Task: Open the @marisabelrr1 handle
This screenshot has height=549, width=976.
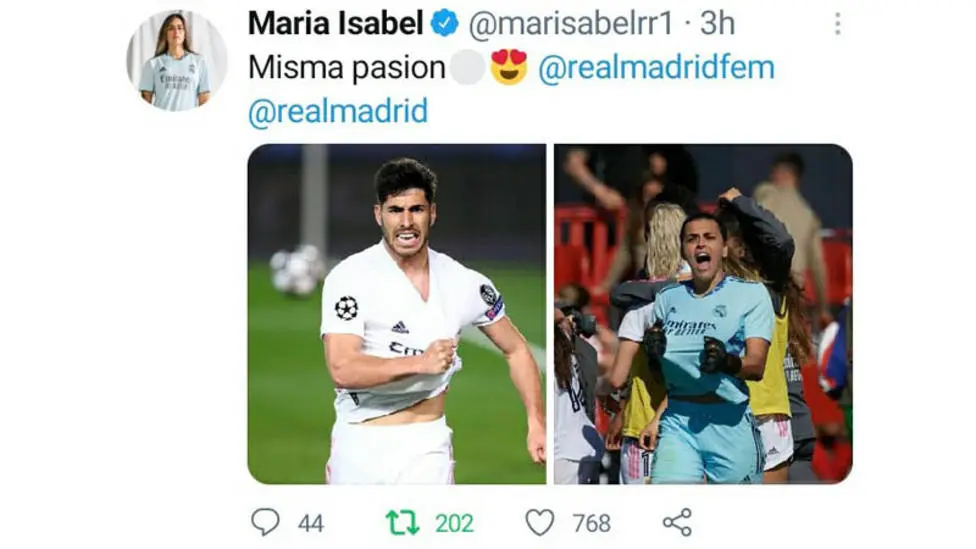Action: (571, 24)
